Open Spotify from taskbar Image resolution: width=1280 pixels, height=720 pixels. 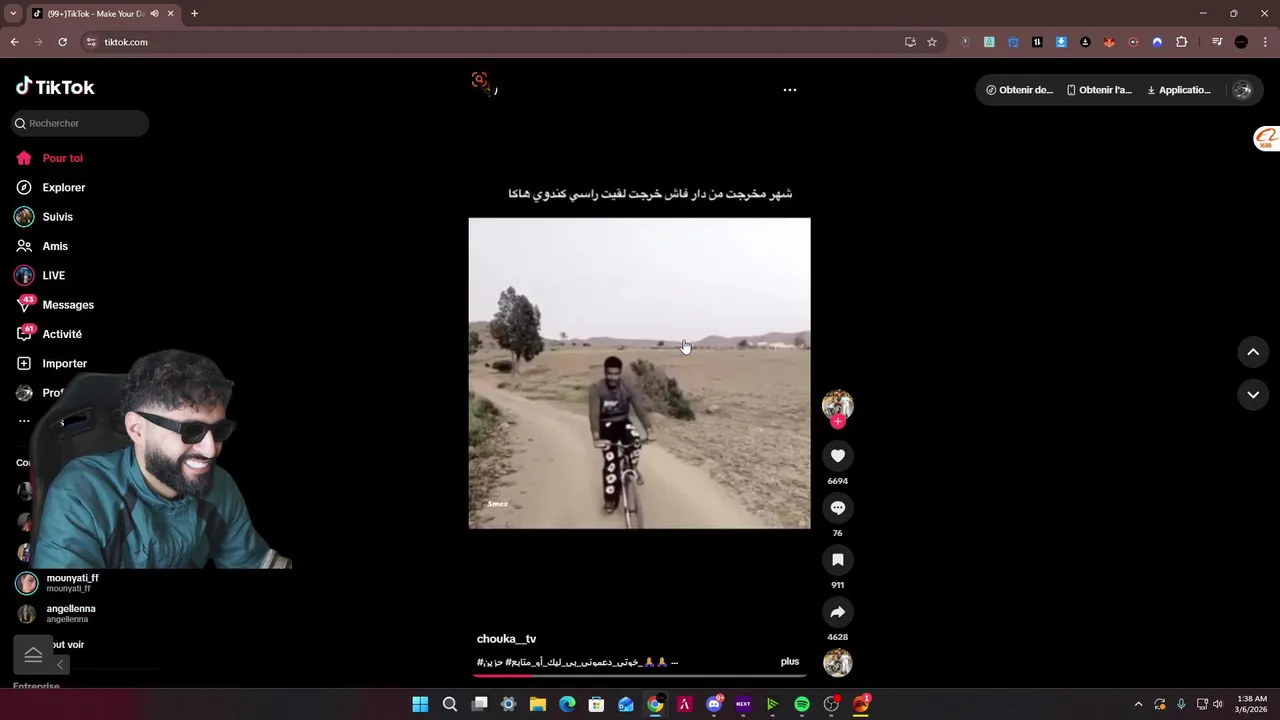pyautogui.click(x=802, y=705)
